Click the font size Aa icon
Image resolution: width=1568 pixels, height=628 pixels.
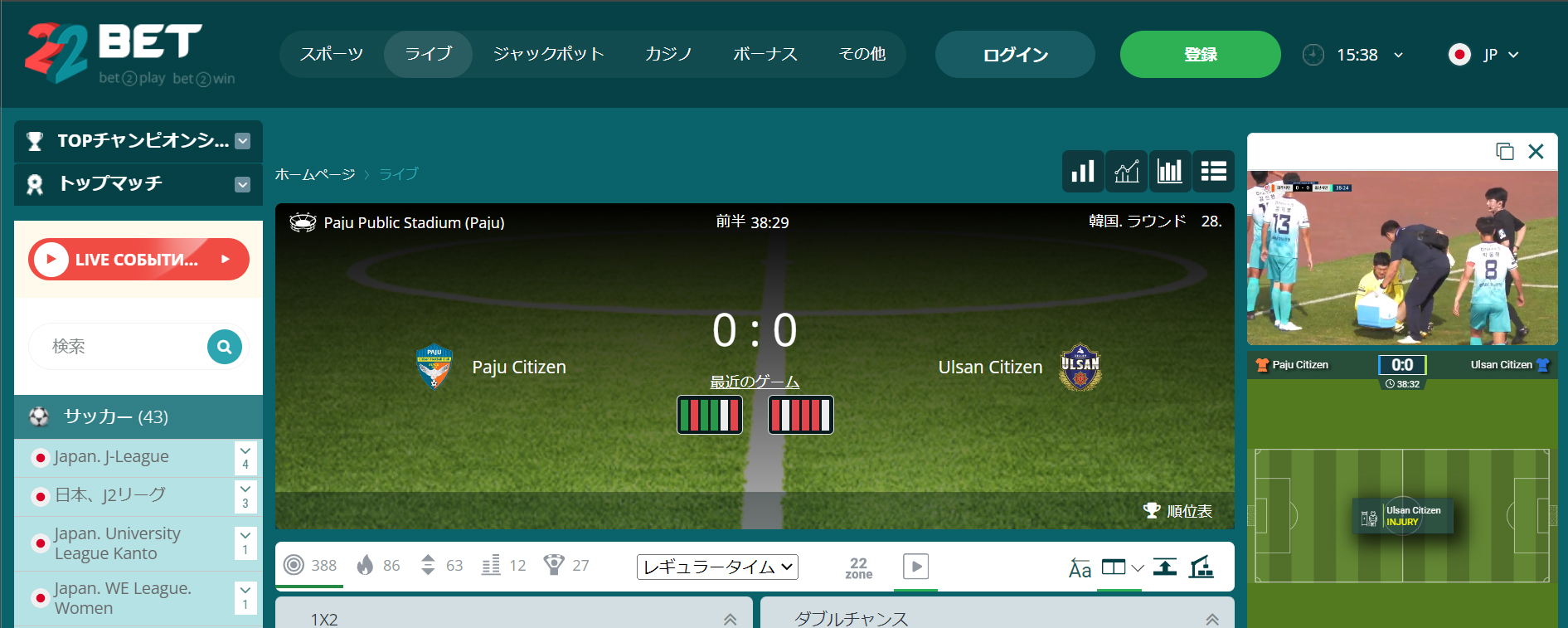1080,568
